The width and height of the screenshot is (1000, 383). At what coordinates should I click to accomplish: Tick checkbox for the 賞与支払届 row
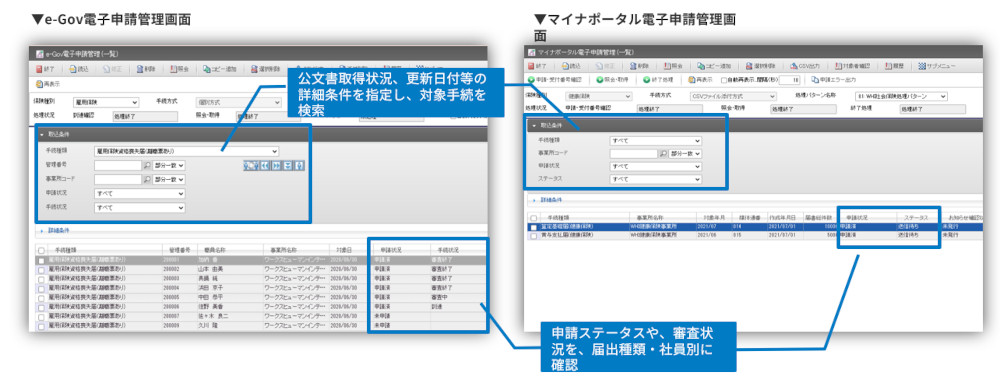[x=533, y=235]
